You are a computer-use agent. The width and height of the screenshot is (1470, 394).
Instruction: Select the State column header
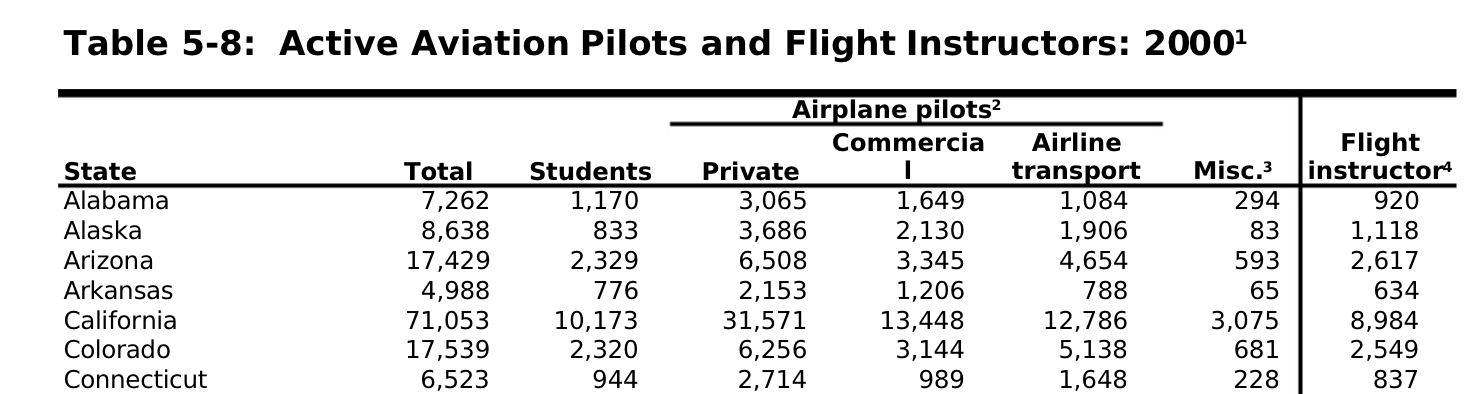[x=100, y=172]
